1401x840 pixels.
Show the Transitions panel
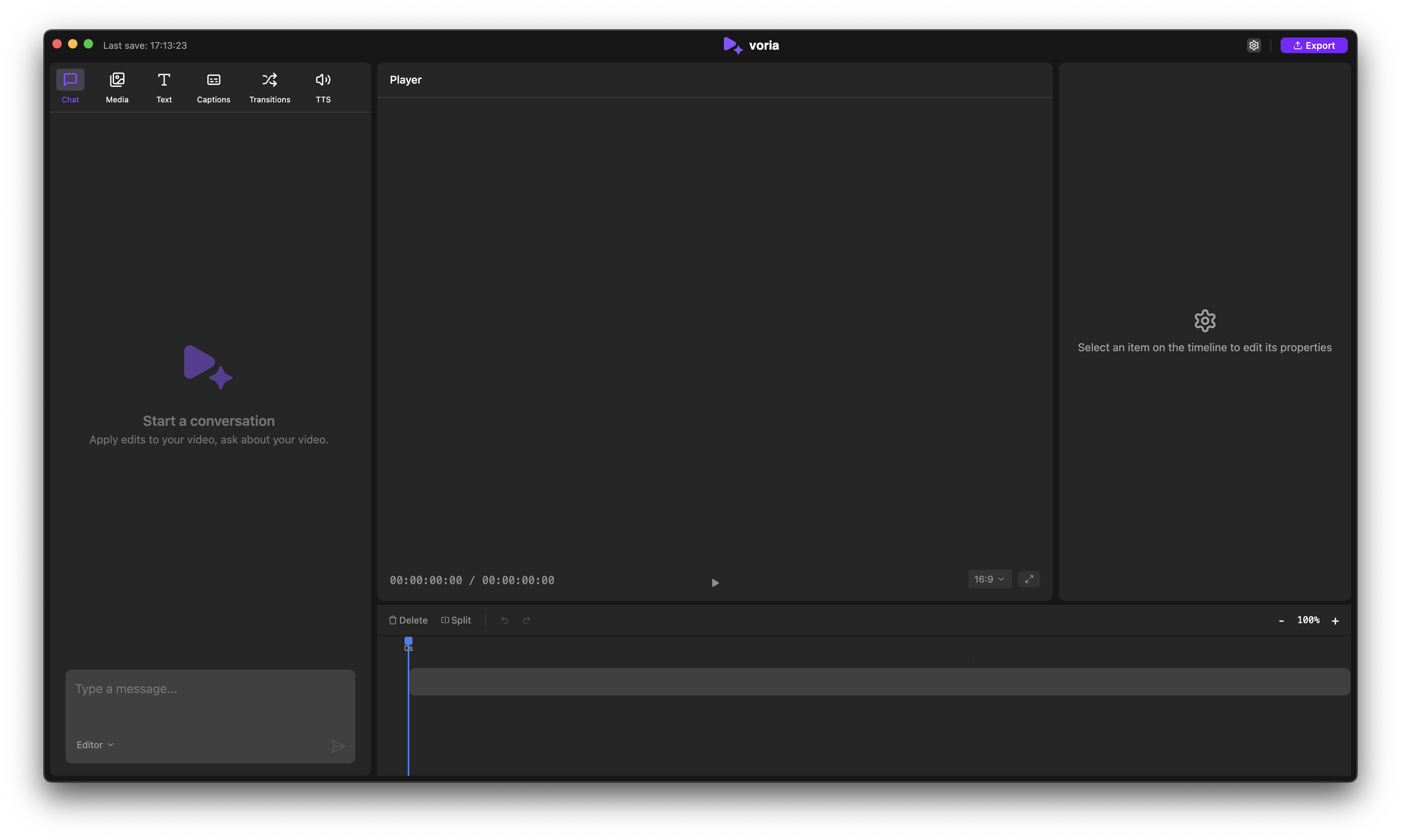click(270, 87)
